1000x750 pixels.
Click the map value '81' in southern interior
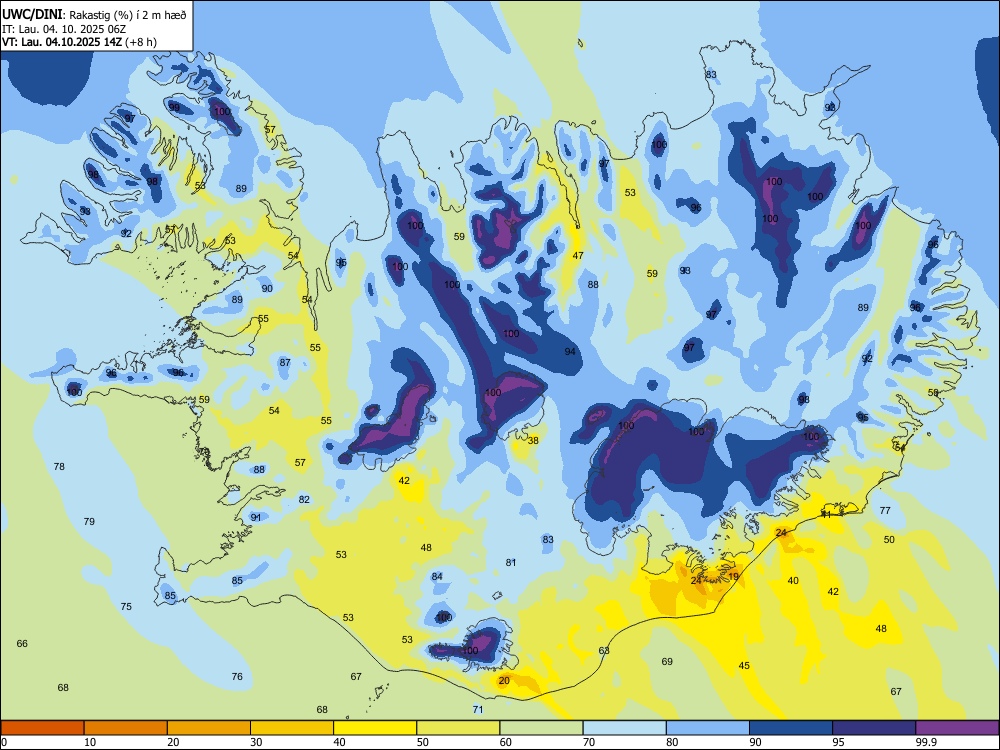tap(511, 562)
